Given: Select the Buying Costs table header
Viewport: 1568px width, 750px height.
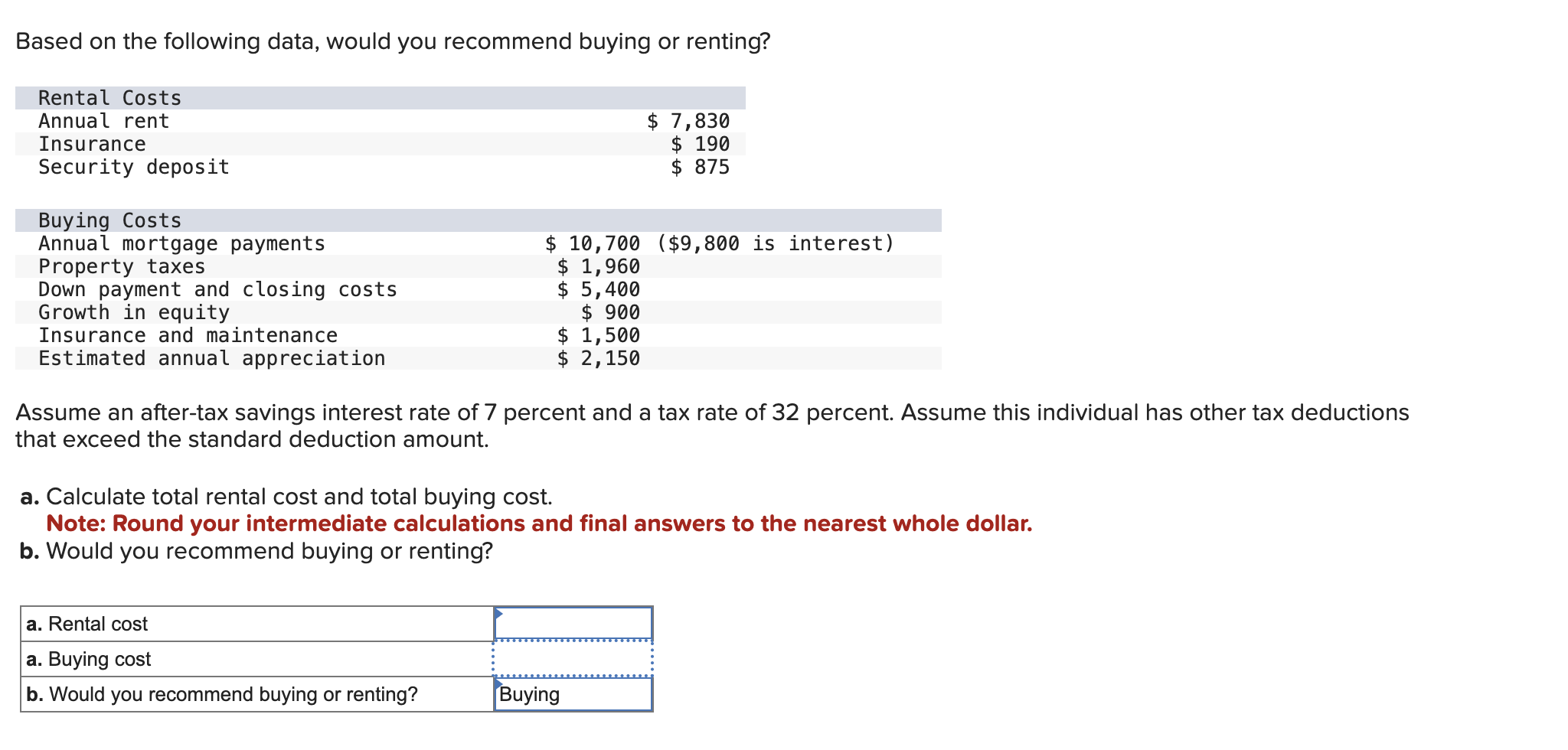Looking at the screenshot, I should 109,220.
